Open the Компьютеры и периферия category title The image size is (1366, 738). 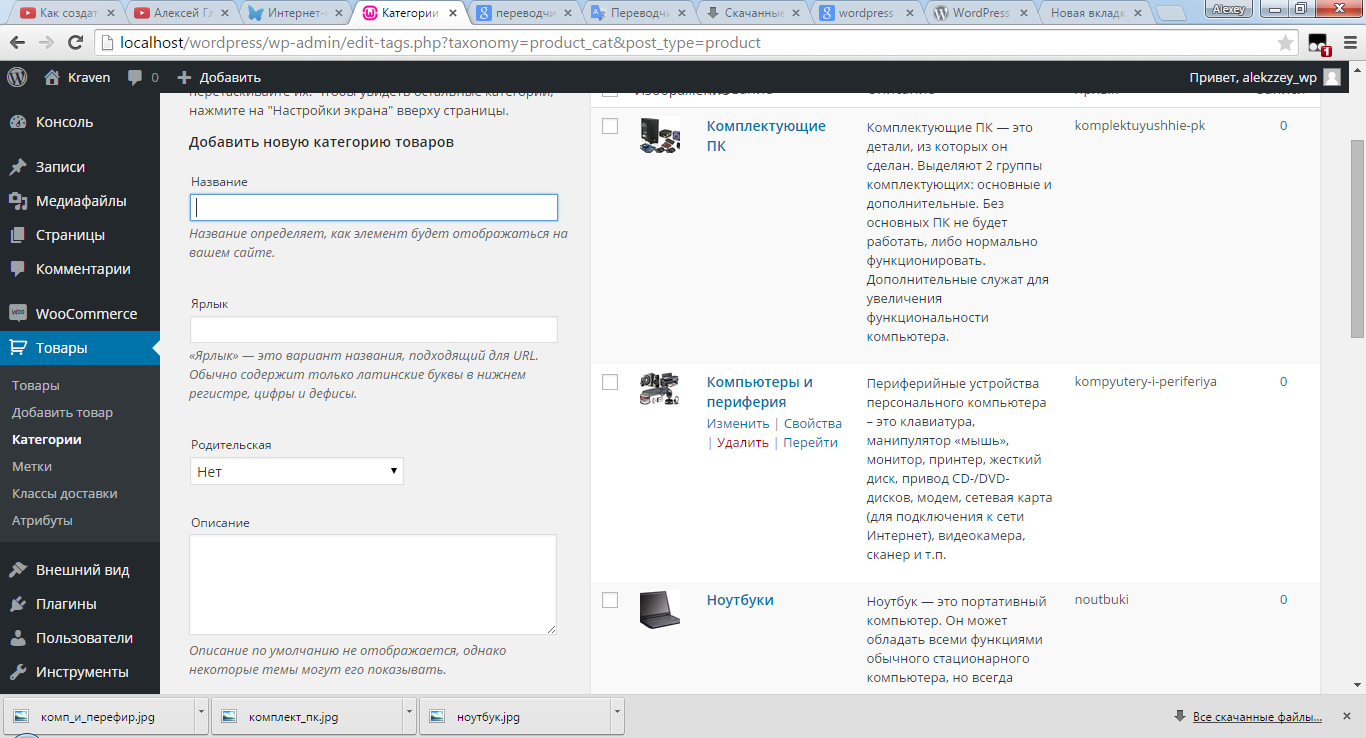(760, 392)
